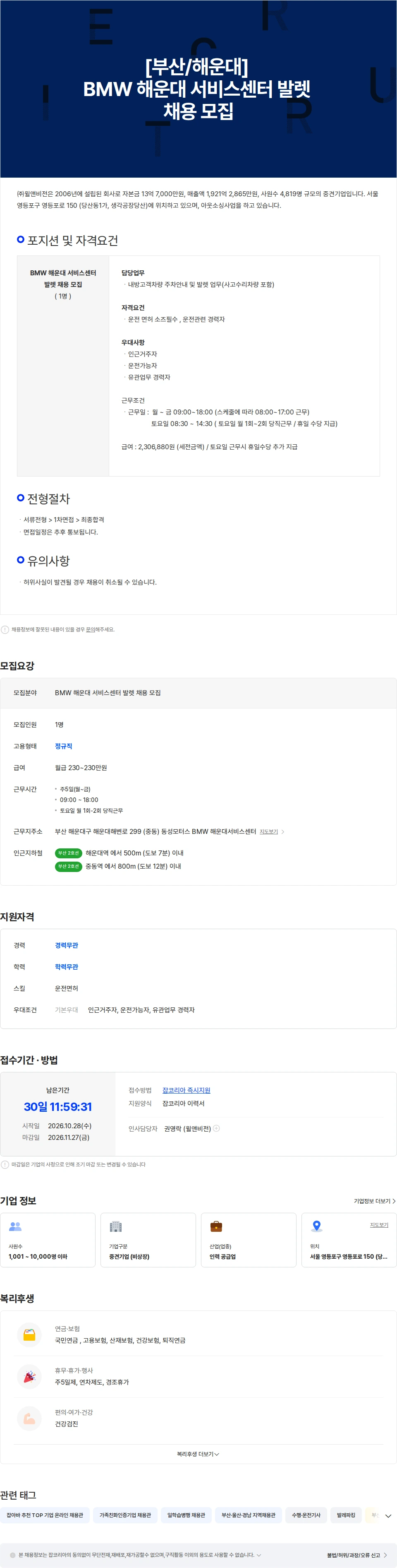Click the 운전면허 skill text

click(x=66, y=988)
